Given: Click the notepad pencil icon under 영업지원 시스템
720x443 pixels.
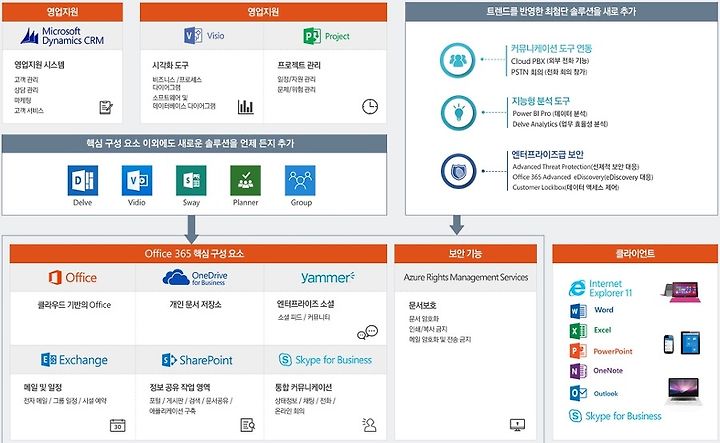Looking at the screenshot, I should coord(106,107).
